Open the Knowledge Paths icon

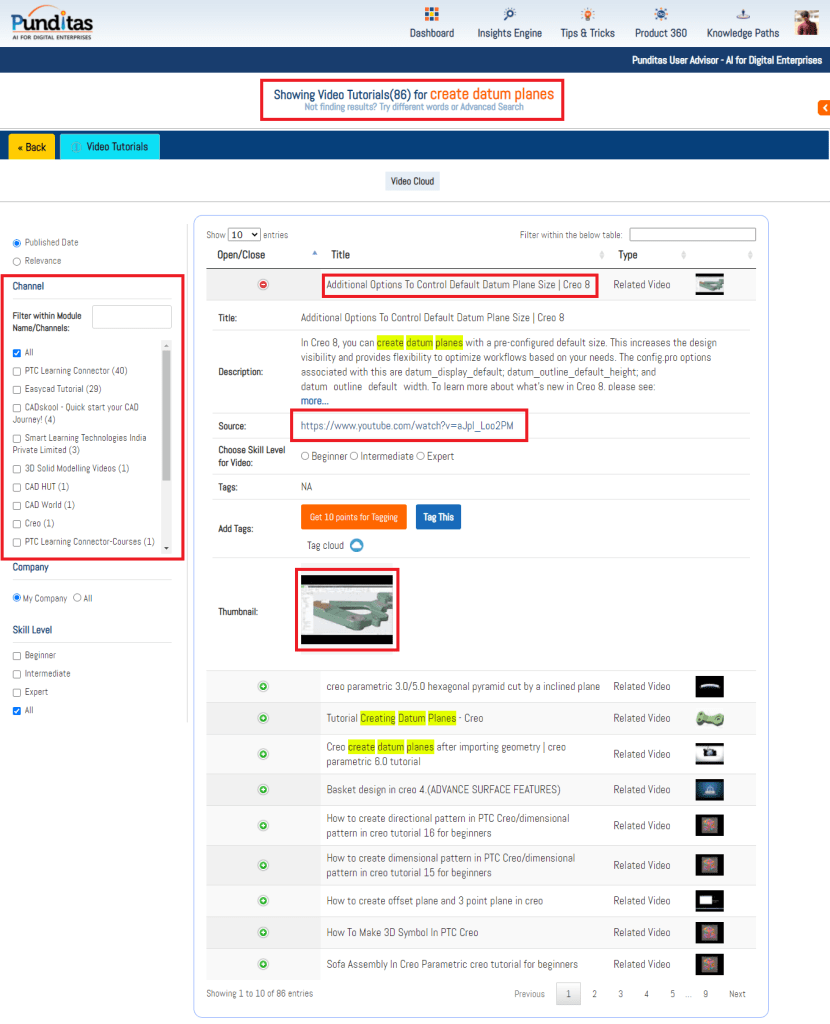coord(743,14)
